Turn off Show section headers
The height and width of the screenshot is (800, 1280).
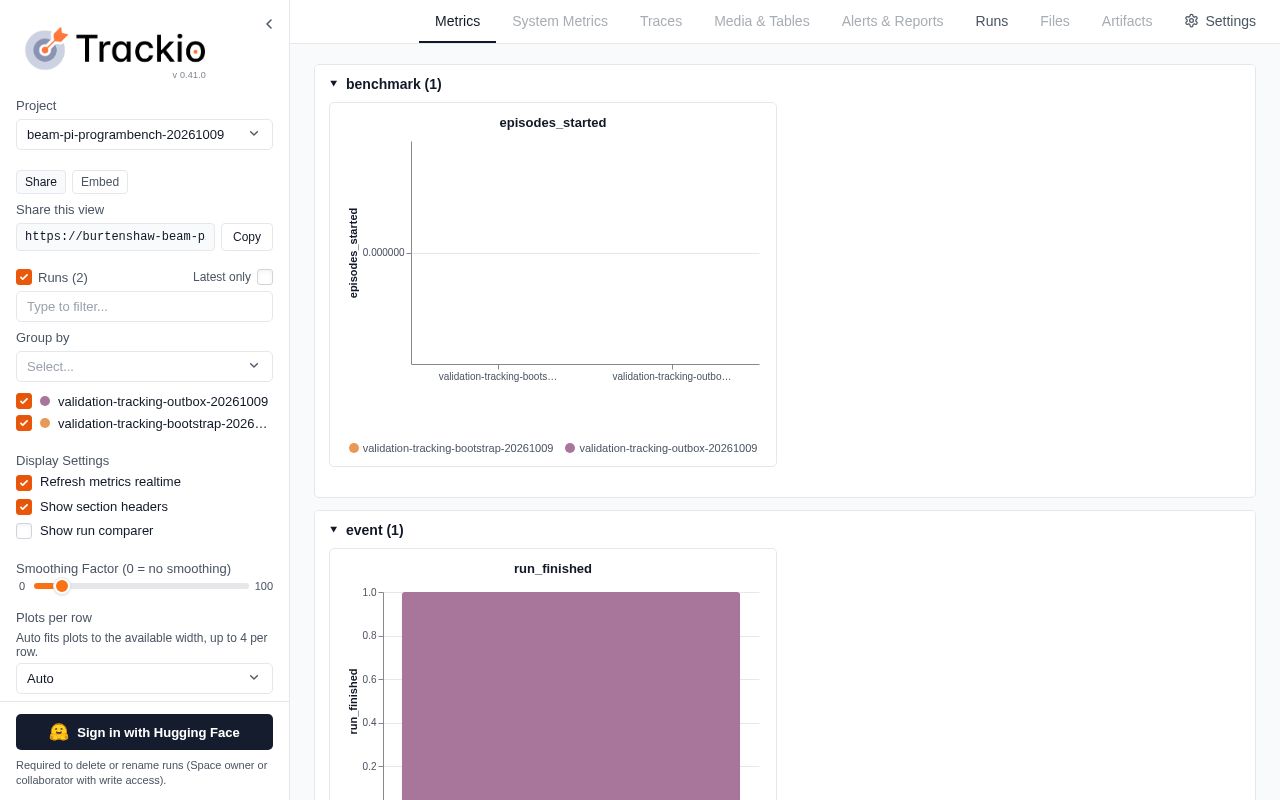pyautogui.click(x=24, y=507)
